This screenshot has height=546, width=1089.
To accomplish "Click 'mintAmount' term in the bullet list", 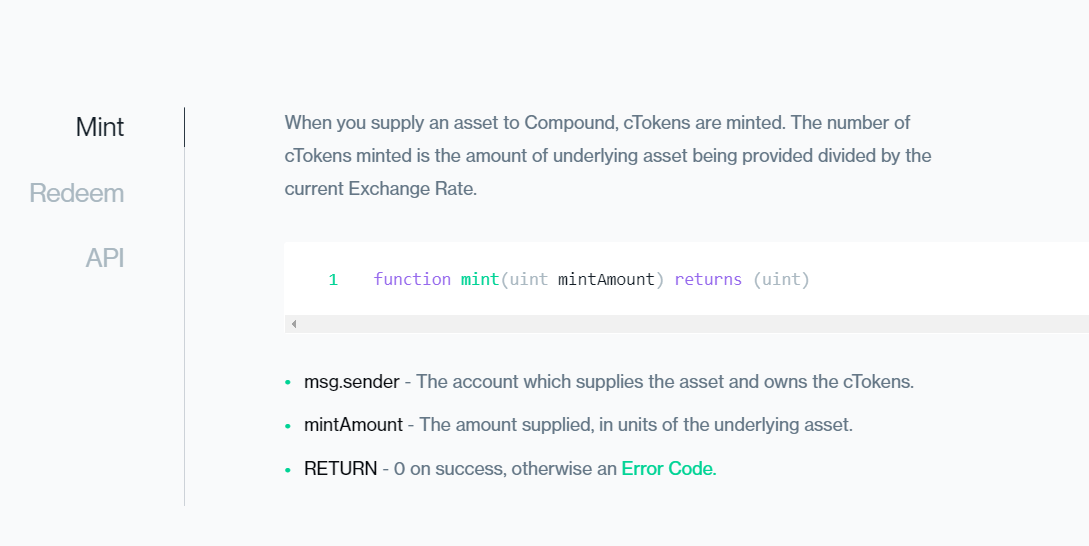I will pyautogui.click(x=354, y=425).
